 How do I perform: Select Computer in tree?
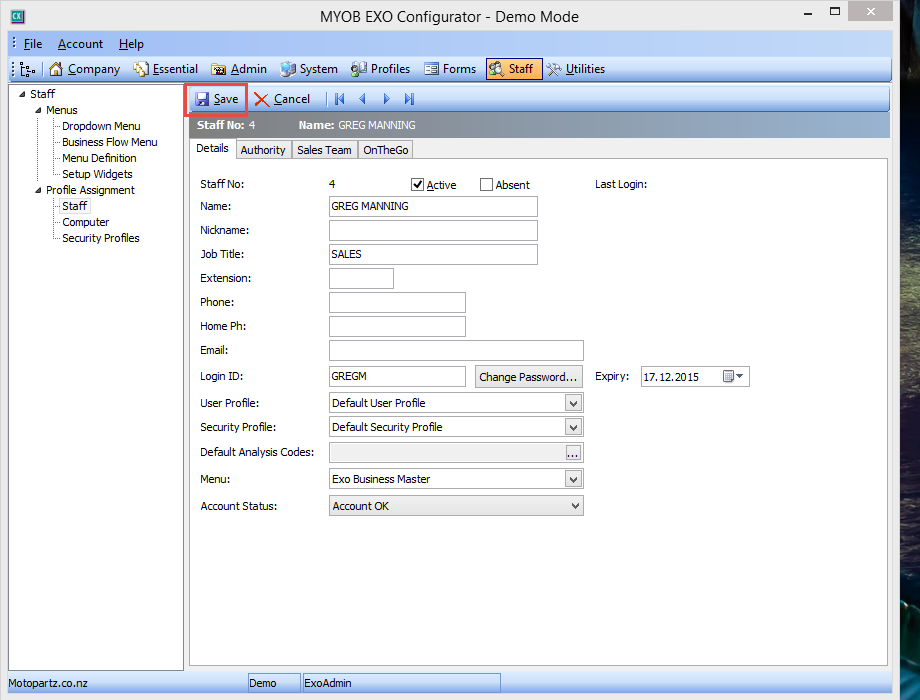pyautogui.click(x=86, y=222)
